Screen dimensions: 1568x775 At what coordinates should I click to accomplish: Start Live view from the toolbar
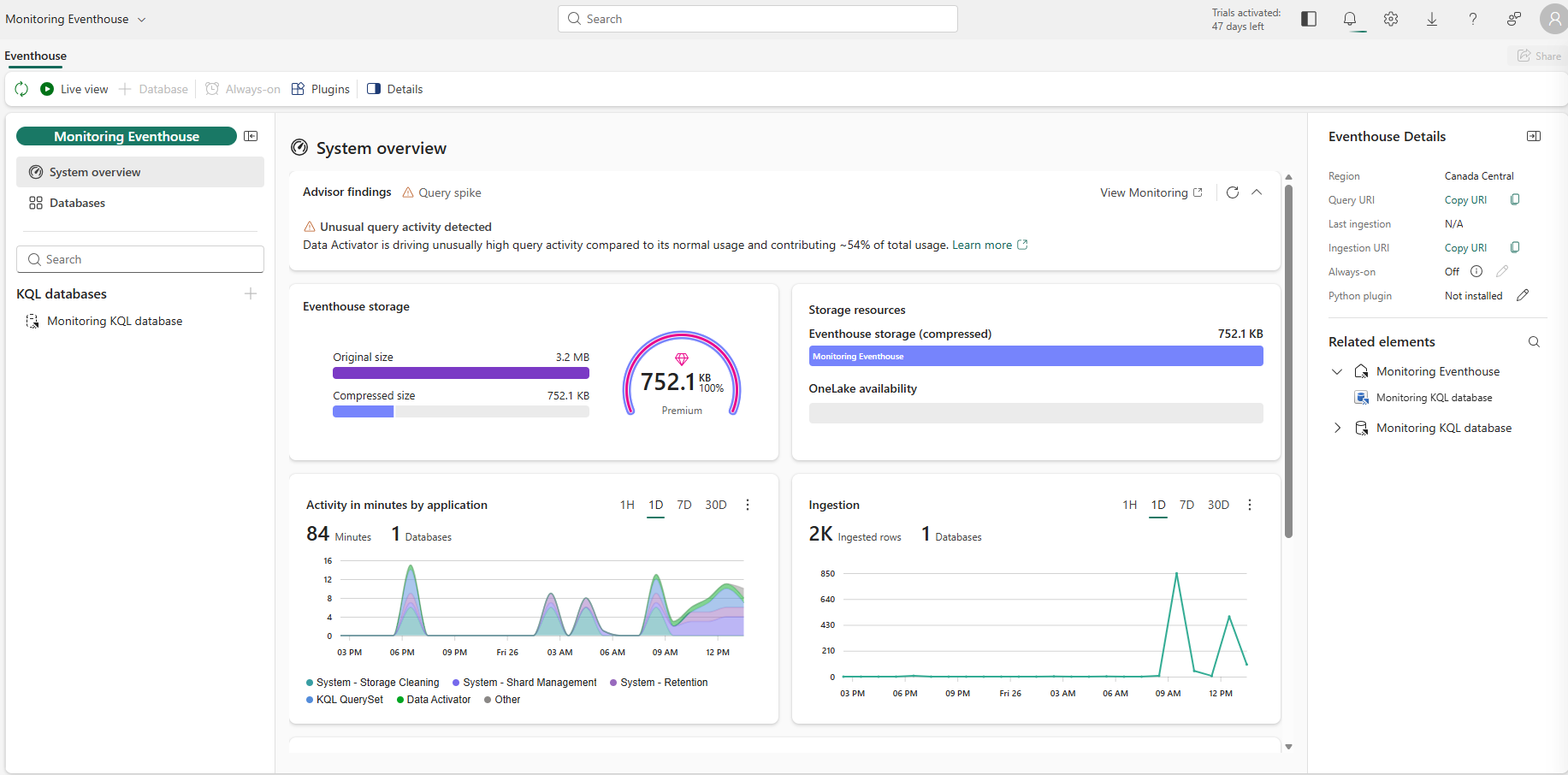[x=74, y=89]
